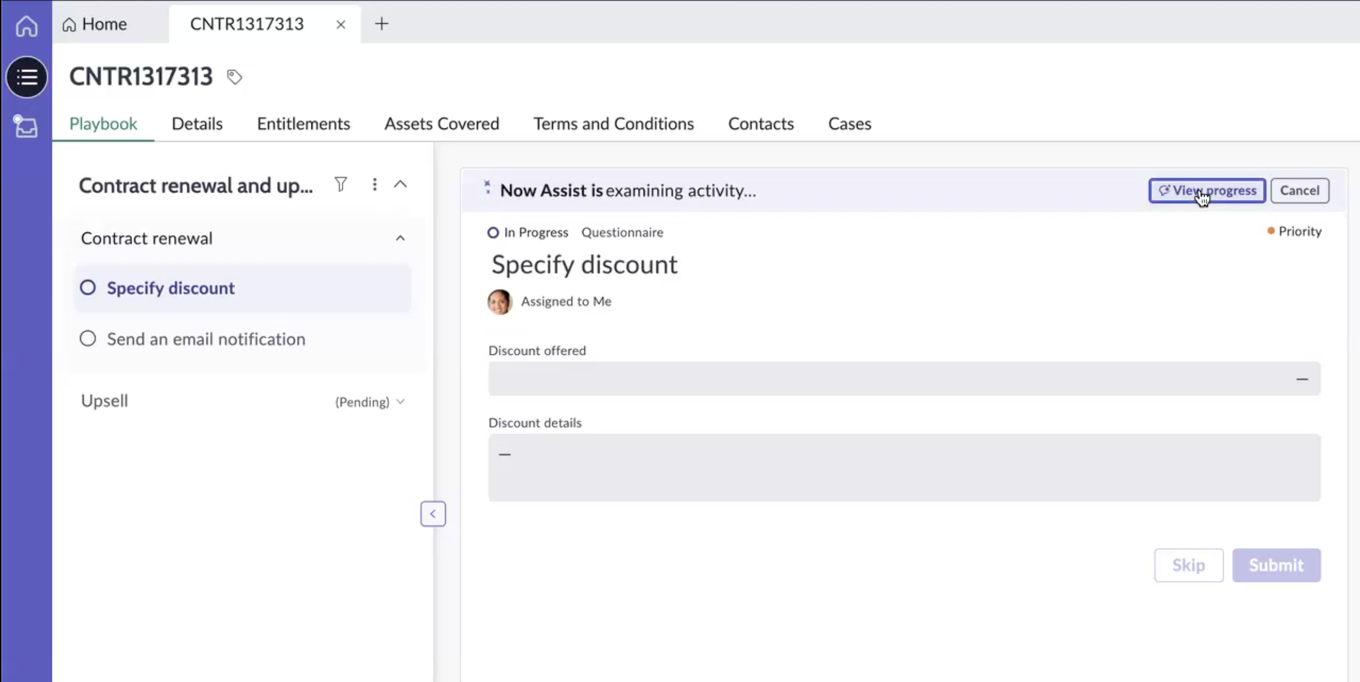Expand the Upsell pending stage chevron
The image size is (1360, 682).
pyautogui.click(x=400, y=402)
